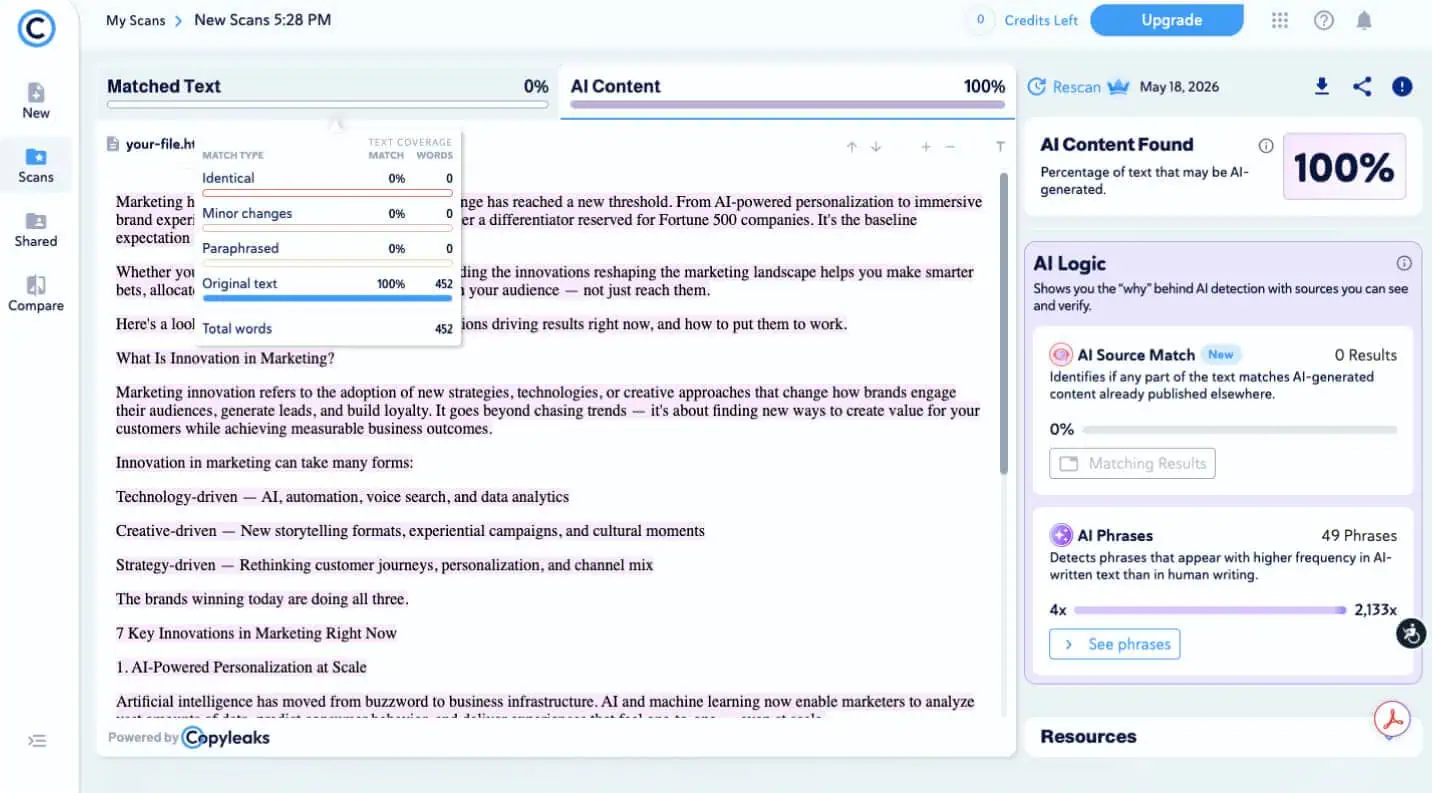Click the heading 1. AI-Powered Personalization at Scale
Viewport: 1432px width, 793px height.
(241, 667)
